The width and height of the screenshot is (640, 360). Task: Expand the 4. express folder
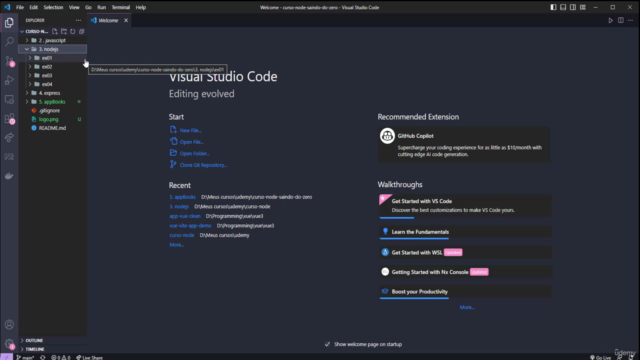pos(53,93)
